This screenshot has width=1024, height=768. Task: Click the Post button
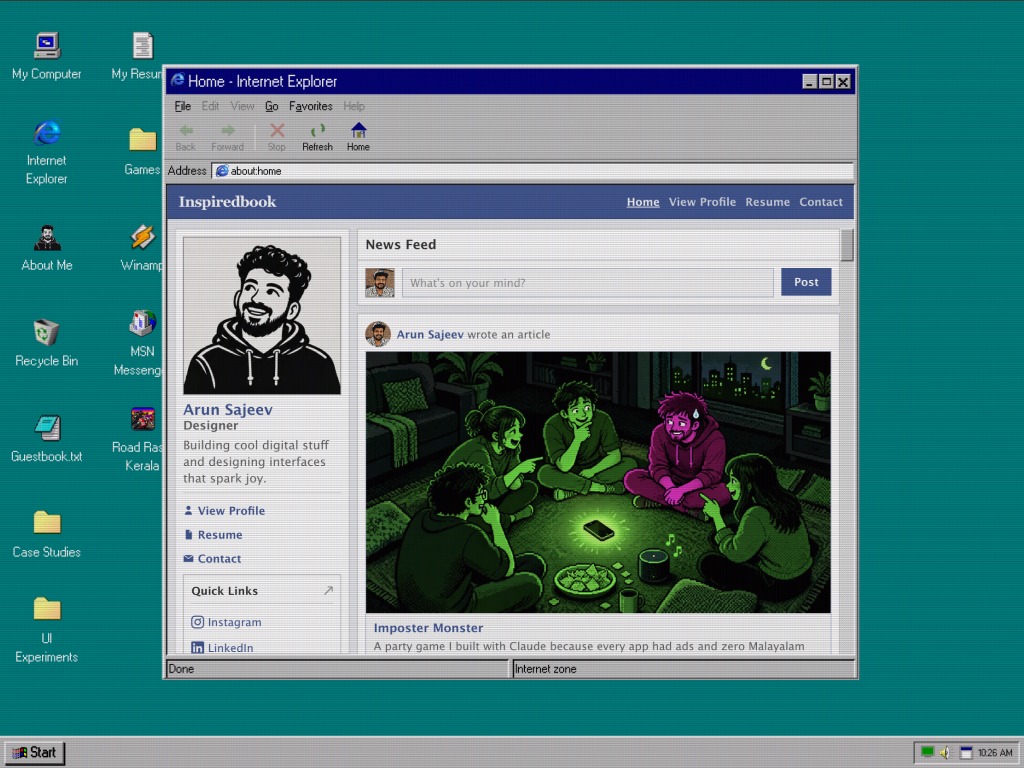point(807,282)
